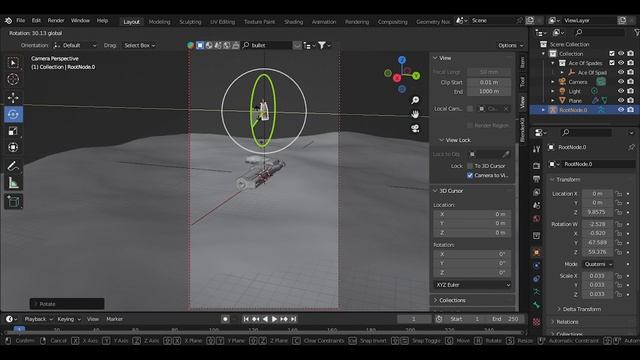Open the timeline Playback popover
This screenshot has height=360, width=640.
38,319
